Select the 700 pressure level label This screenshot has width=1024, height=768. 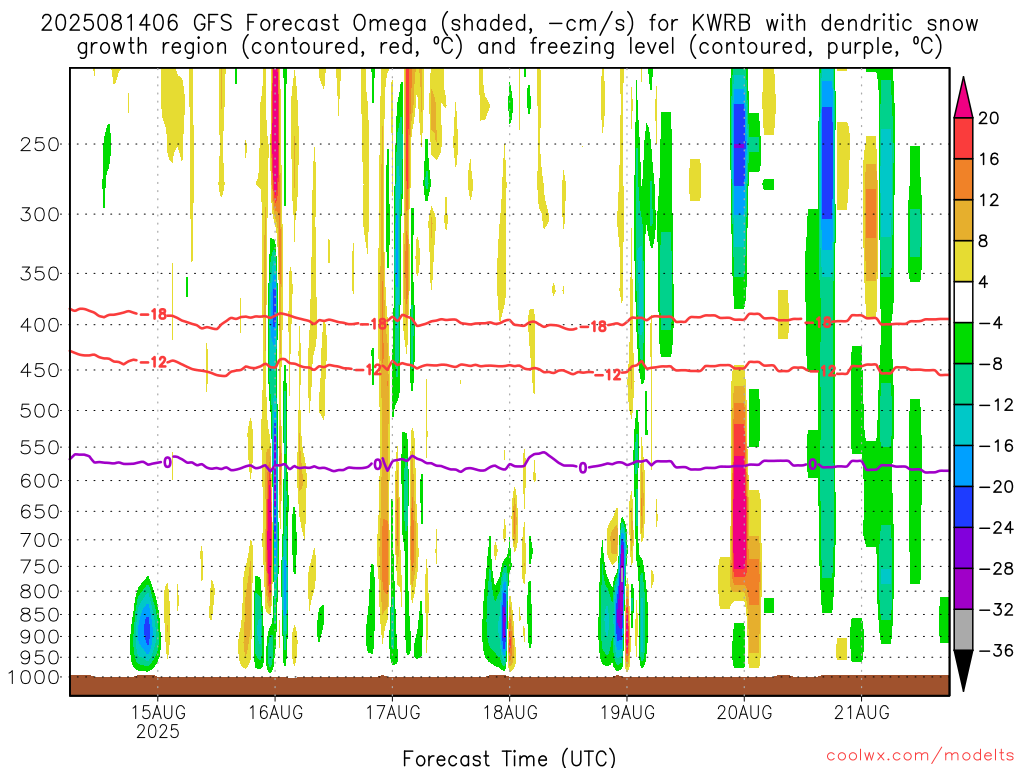(40, 540)
